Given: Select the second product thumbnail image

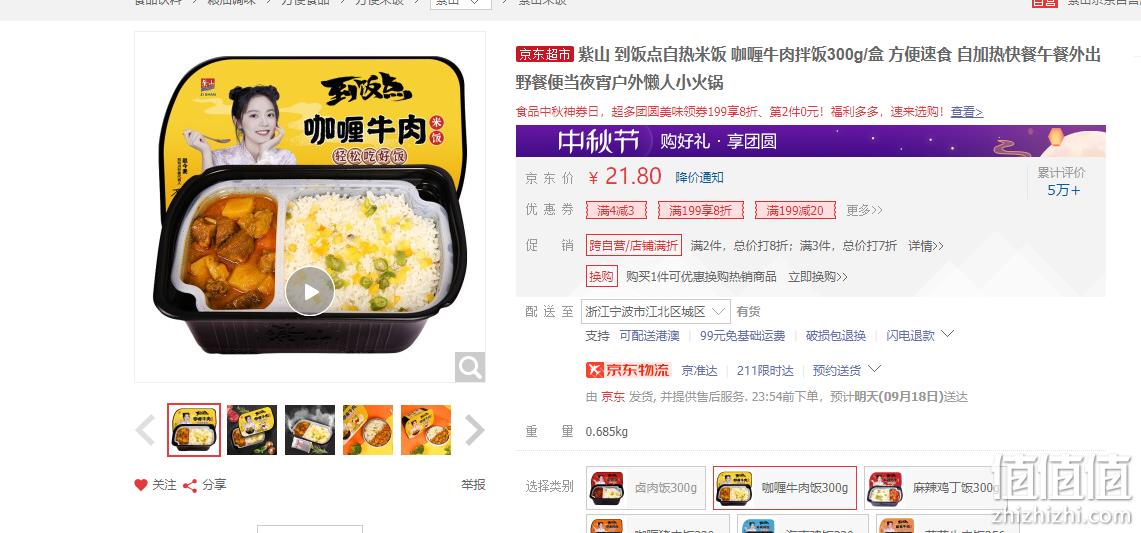Looking at the screenshot, I should [x=252, y=430].
